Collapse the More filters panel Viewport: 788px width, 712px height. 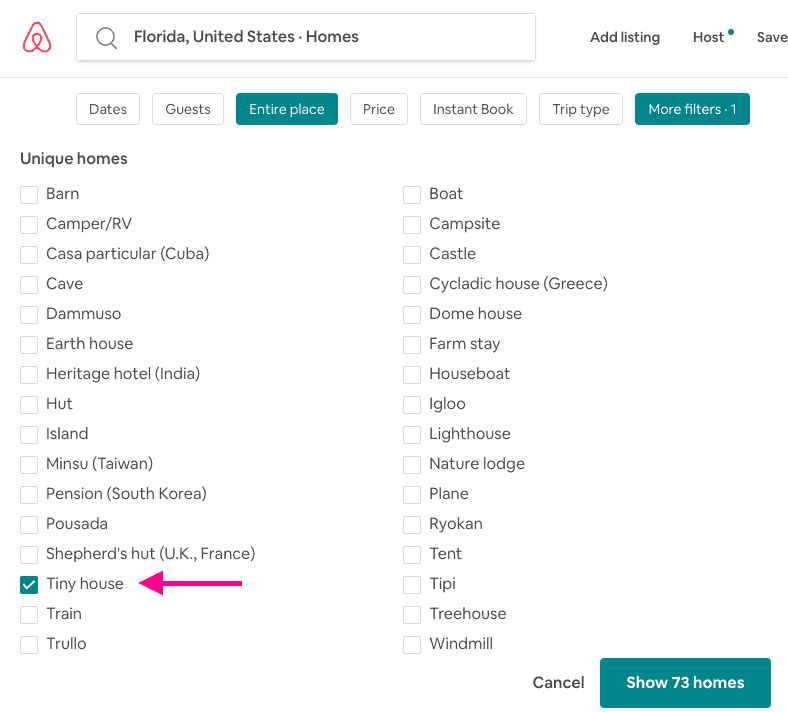692,109
